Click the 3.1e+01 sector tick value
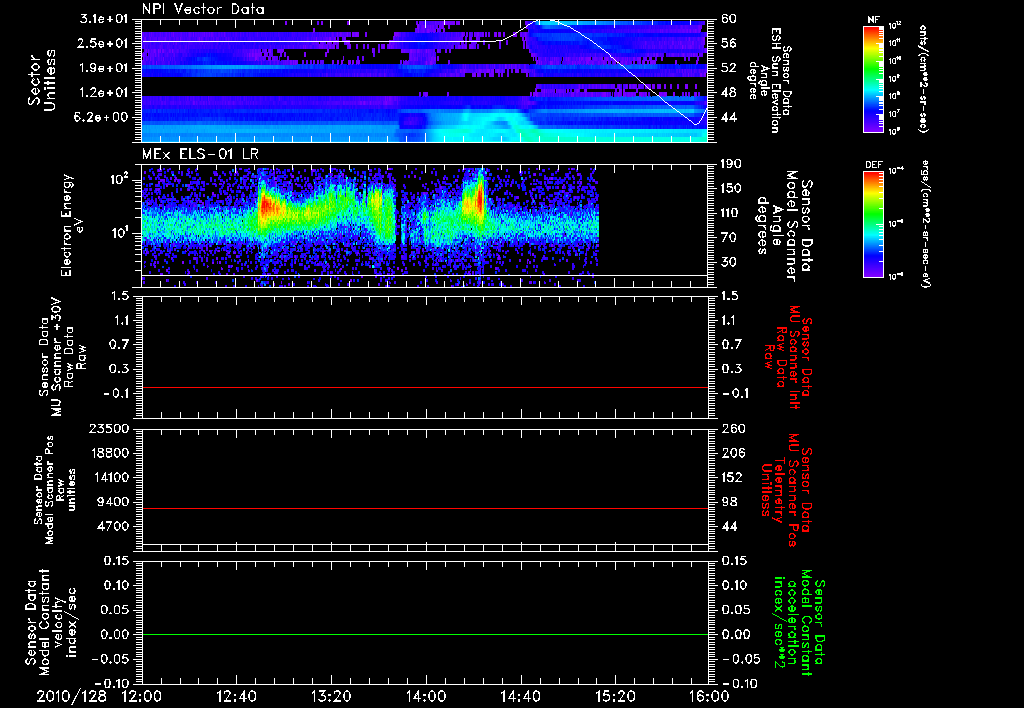Image resolution: width=1024 pixels, height=708 pixels. pyautogui.click(x=106, y=19)
